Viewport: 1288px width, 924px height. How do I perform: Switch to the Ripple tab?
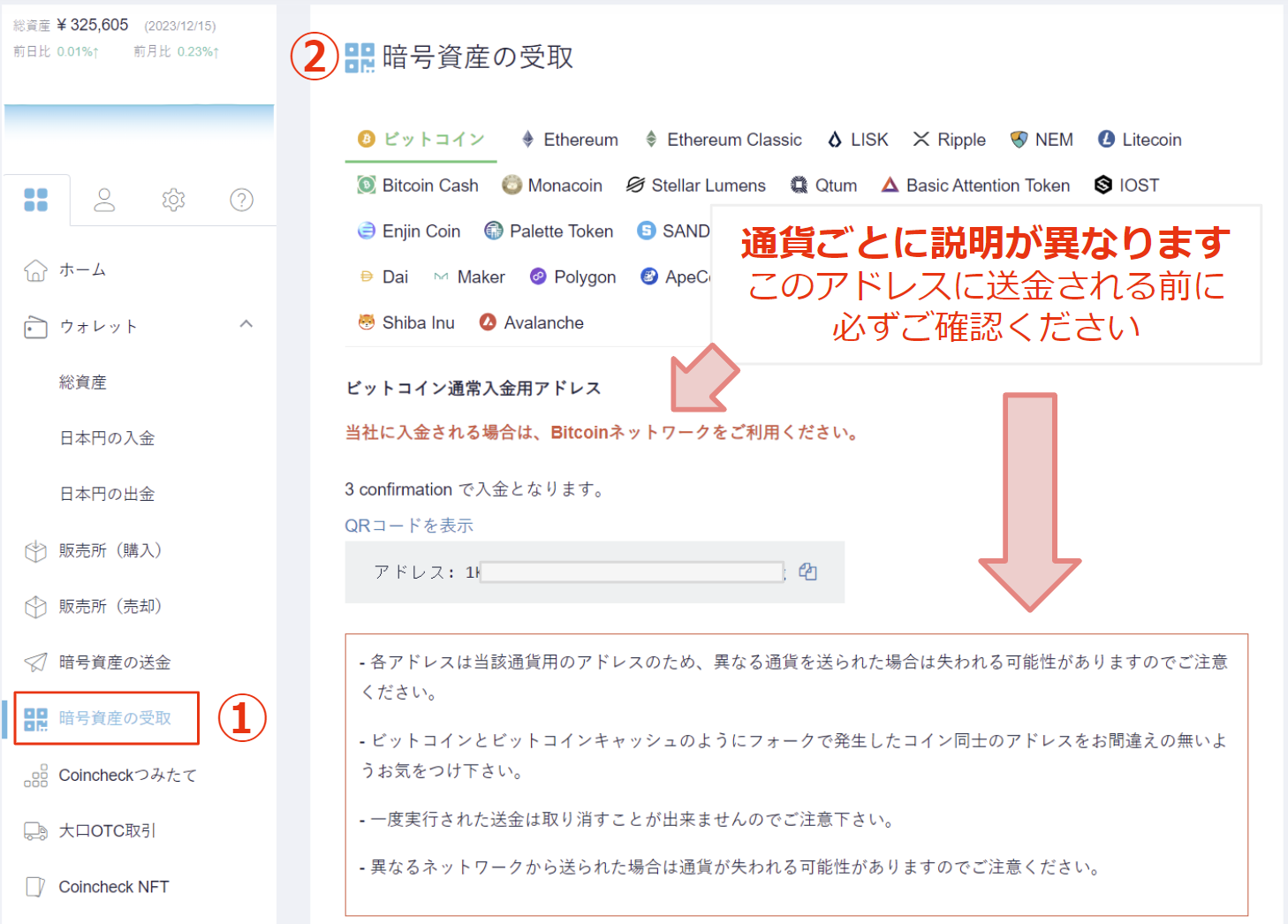[949, 140]
